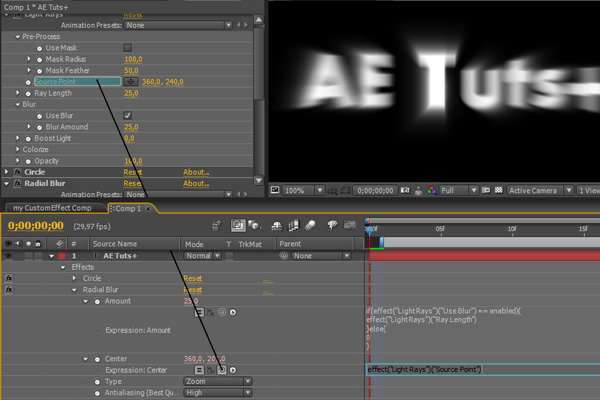Toggle transparency grid checkerboard icon
Screen dimensions: 600x400
(x=499, y=190)
